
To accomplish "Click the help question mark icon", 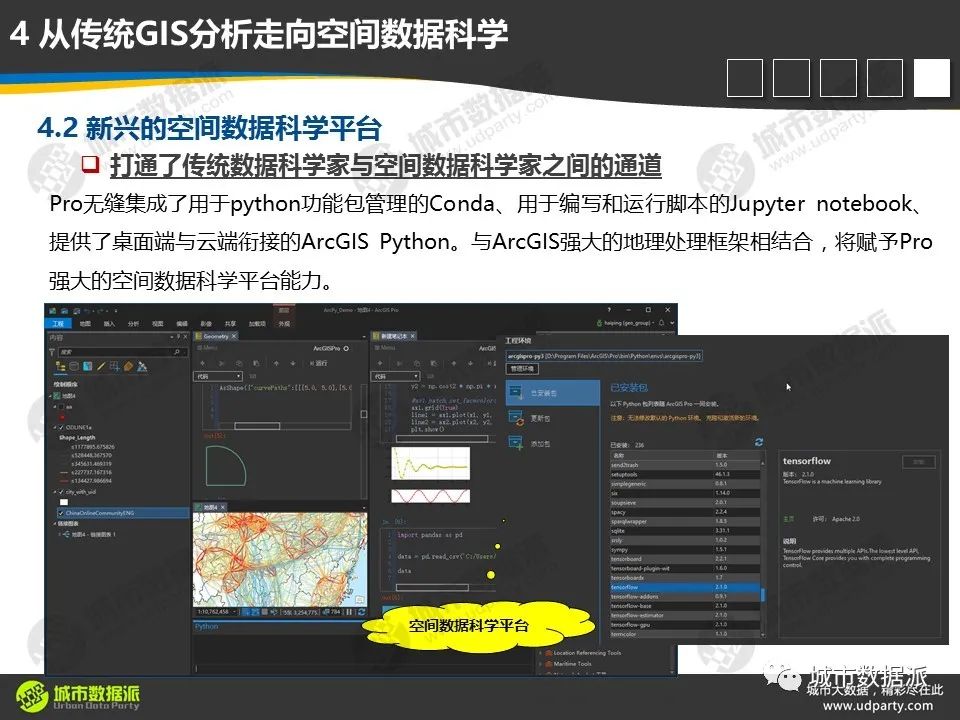I will click(609, 310).
